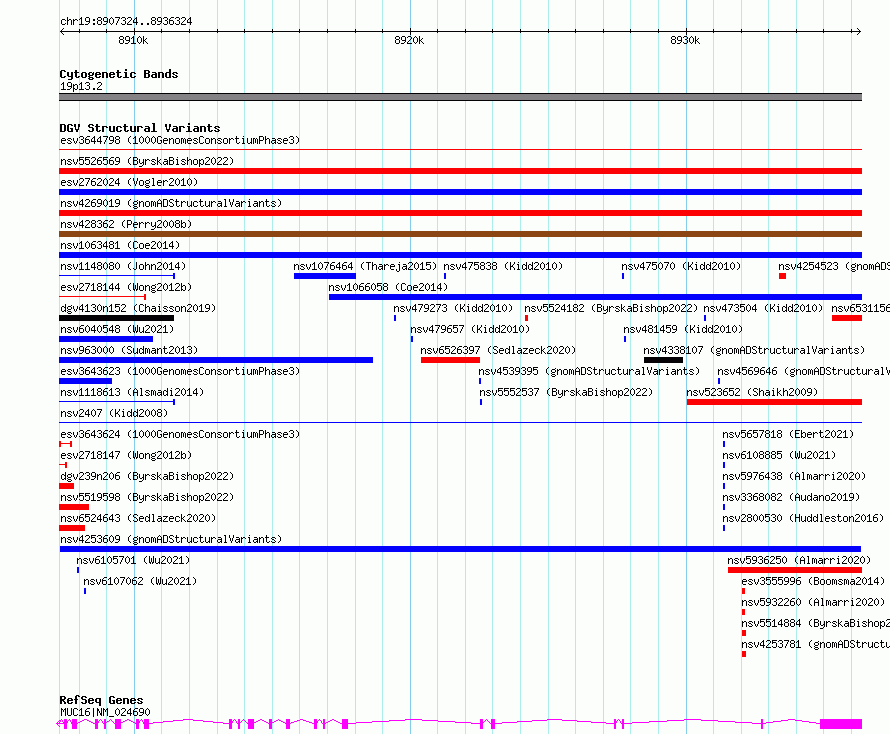The height and width of the screenshot is (734, 890).
Task: Select nsv2800530 (Huddleston2016) label
Action: [x=803, y=518]
